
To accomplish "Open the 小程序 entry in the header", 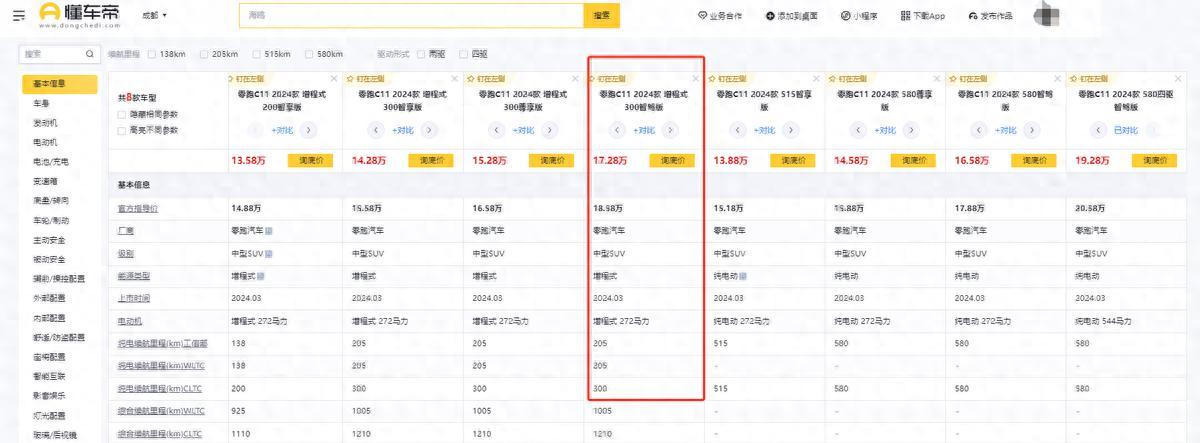I will click(860, 16).
